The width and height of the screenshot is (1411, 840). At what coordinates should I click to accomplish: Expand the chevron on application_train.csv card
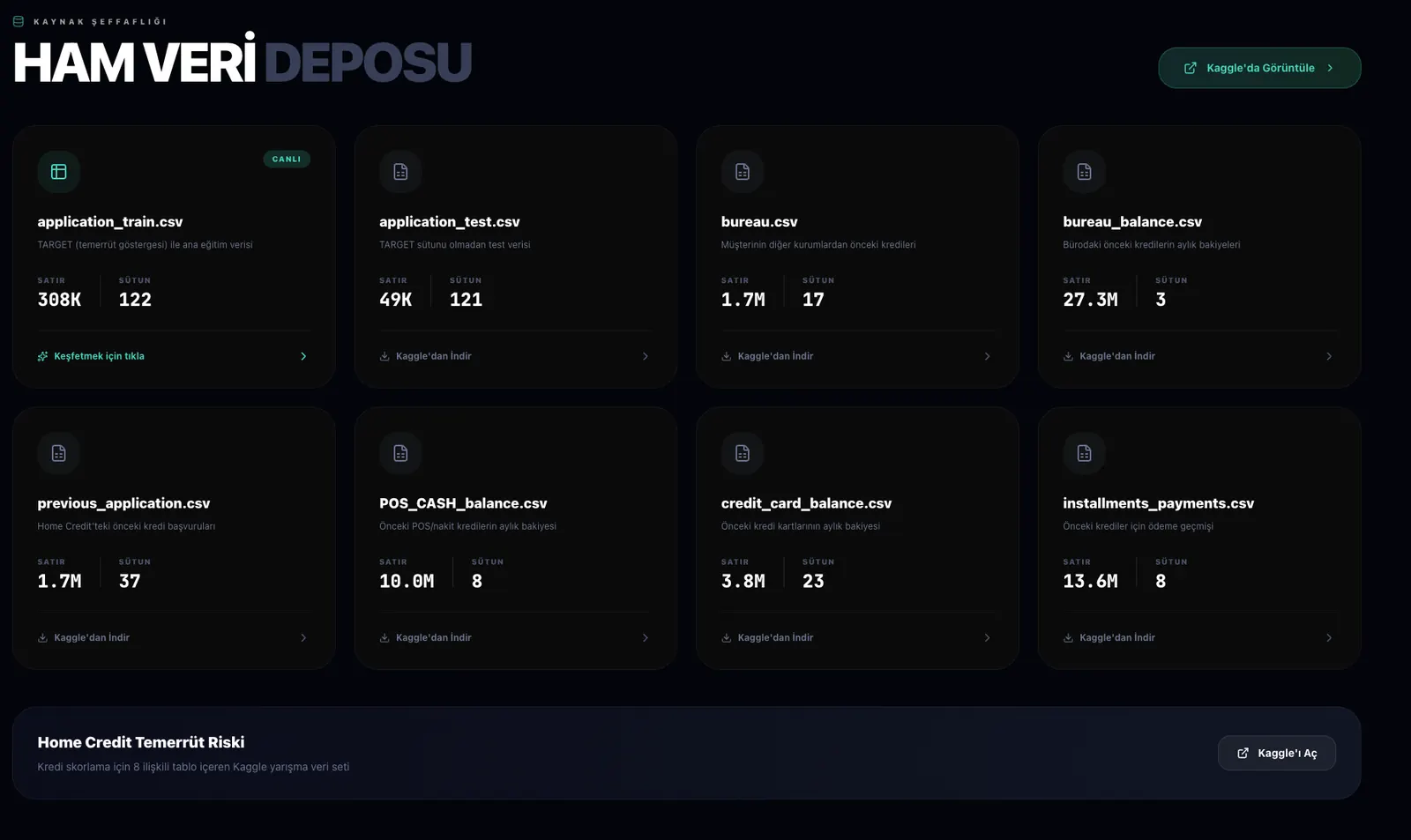(303, 356)
